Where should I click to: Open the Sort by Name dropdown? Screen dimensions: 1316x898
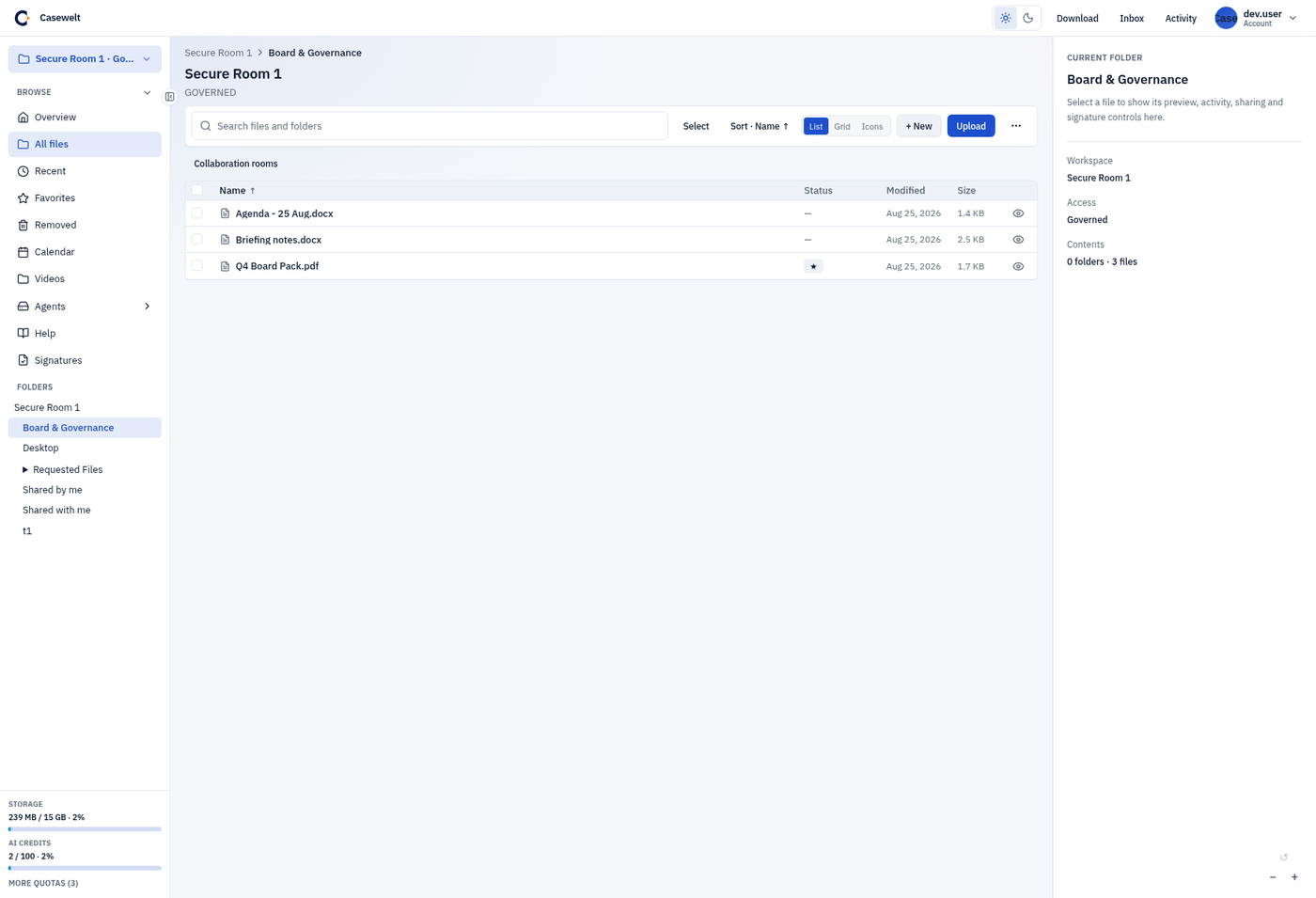[760, 126]
